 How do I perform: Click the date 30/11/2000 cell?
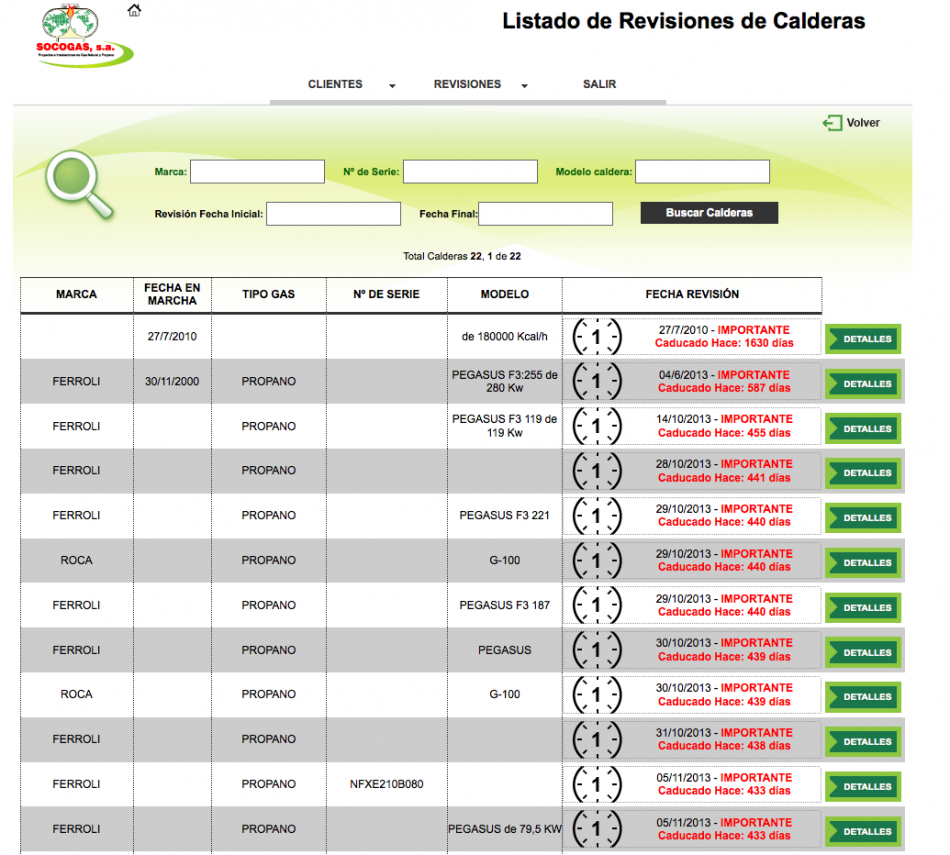click(x=172, y=381)
